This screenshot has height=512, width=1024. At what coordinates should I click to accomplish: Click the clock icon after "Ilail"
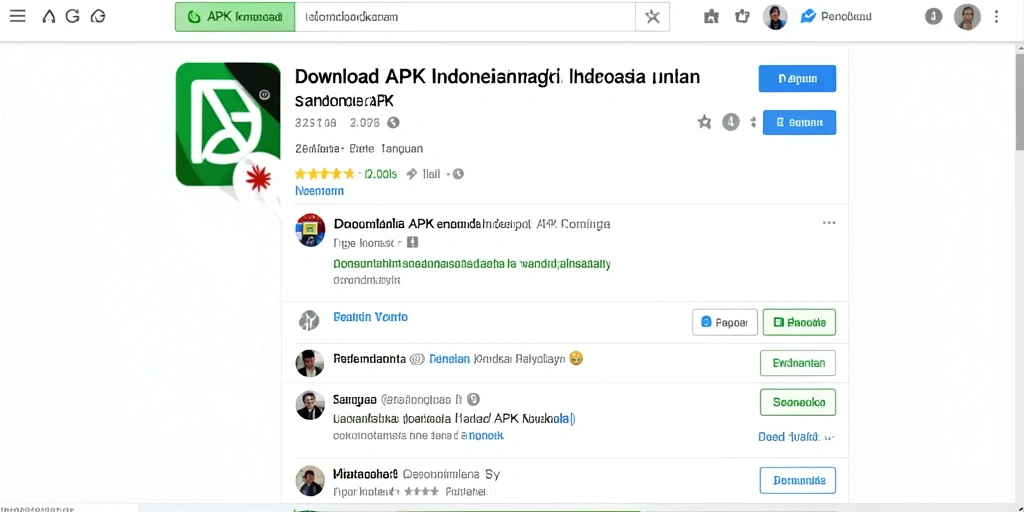(458, 174)
